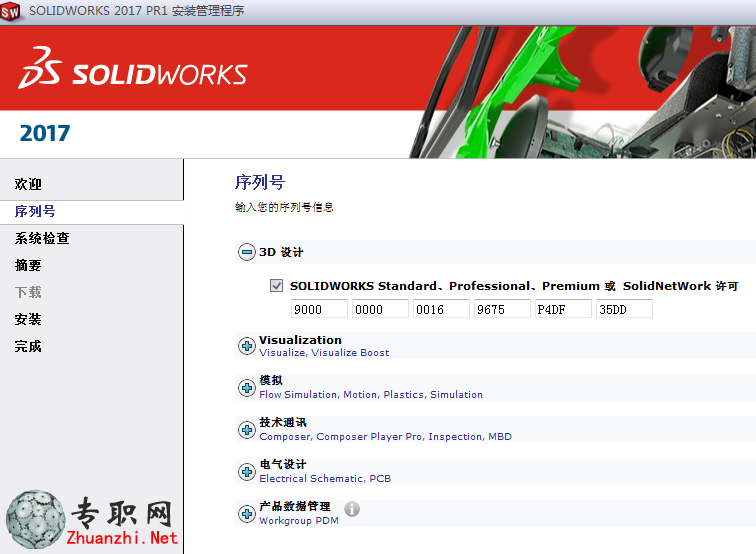Open the 系统检查 step
The height and width of the screenshot is (554, 756).
(x=42, y=238)
